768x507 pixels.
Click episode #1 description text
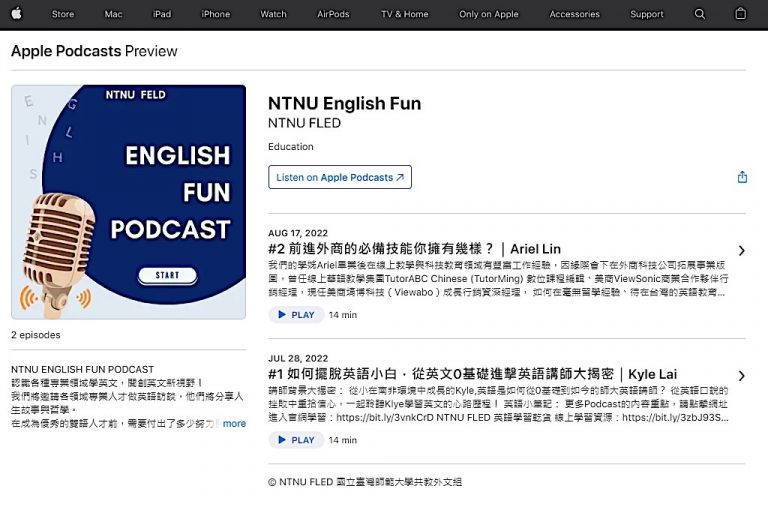pos(498,404)
